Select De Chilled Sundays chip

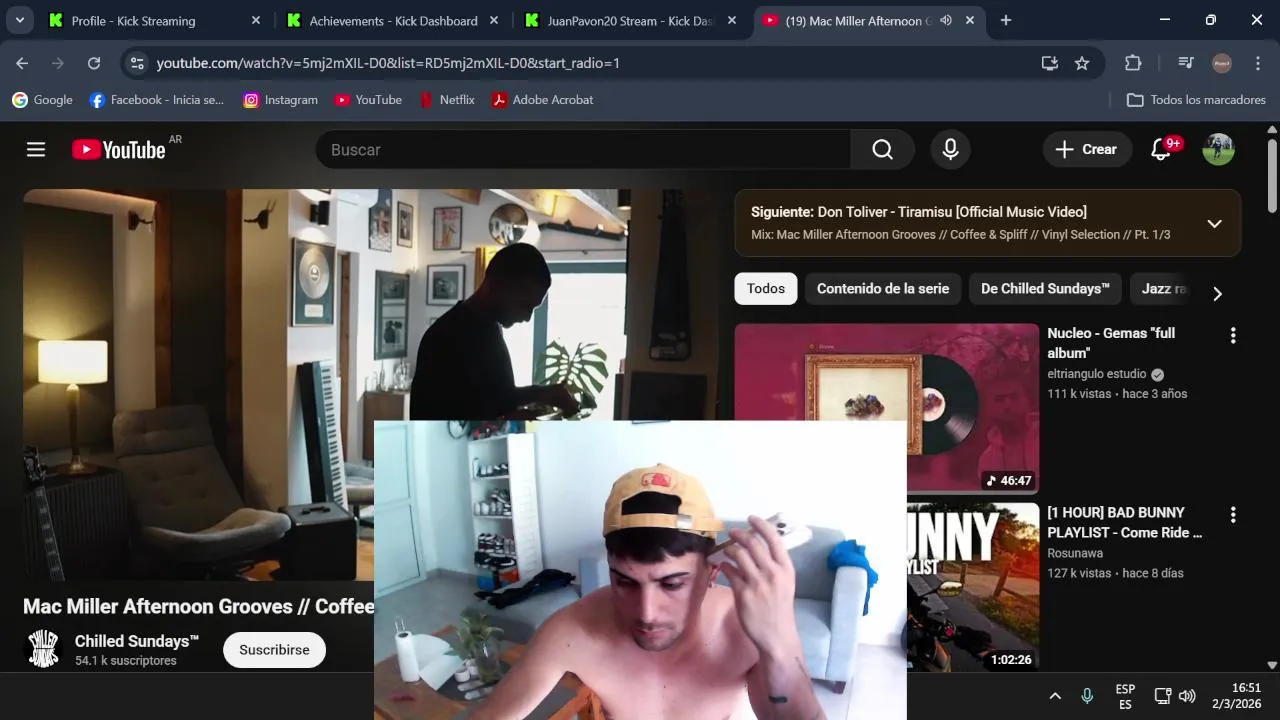[1045, 288]
